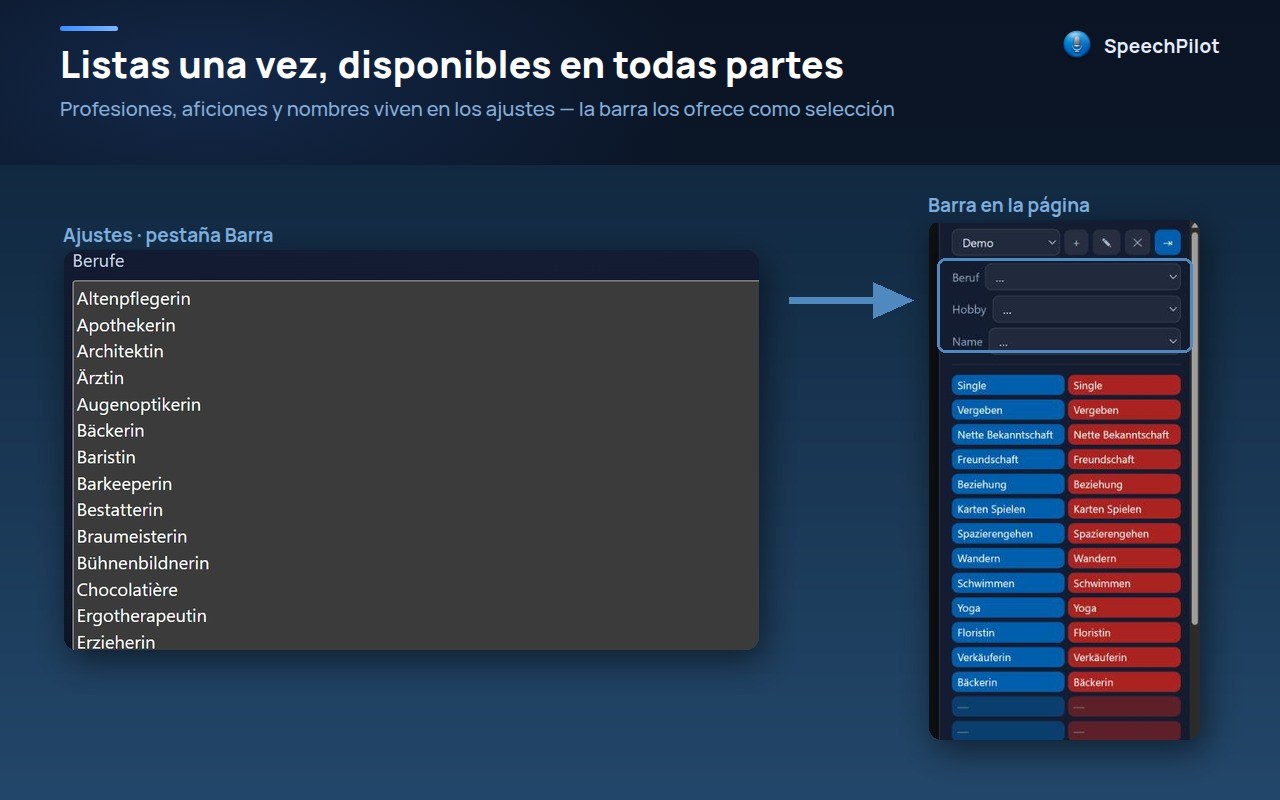The height and width of the screenshot is (800, 1280).
Task: Select the blue Vergeben button
Action: [1008, 410]
